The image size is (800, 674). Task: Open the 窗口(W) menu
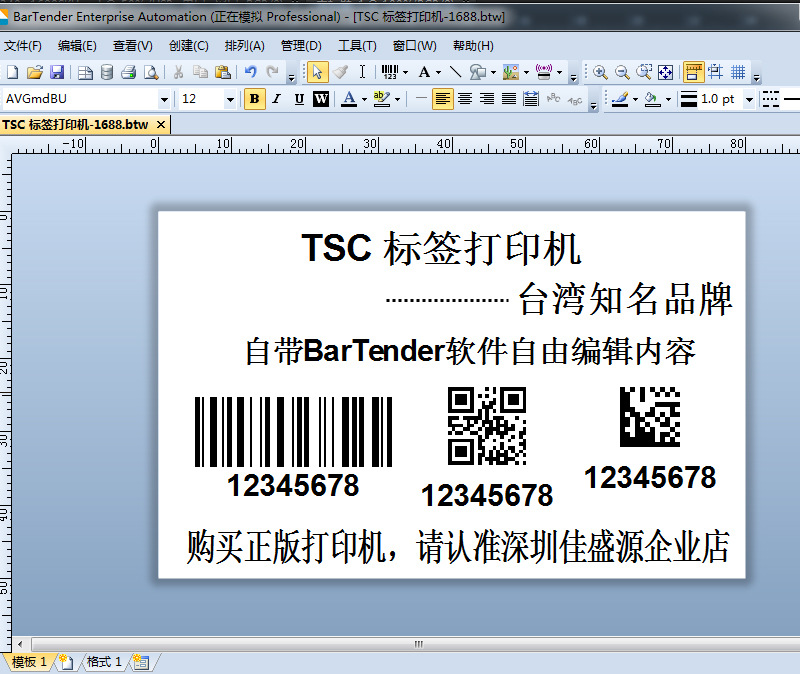point(415,46)
